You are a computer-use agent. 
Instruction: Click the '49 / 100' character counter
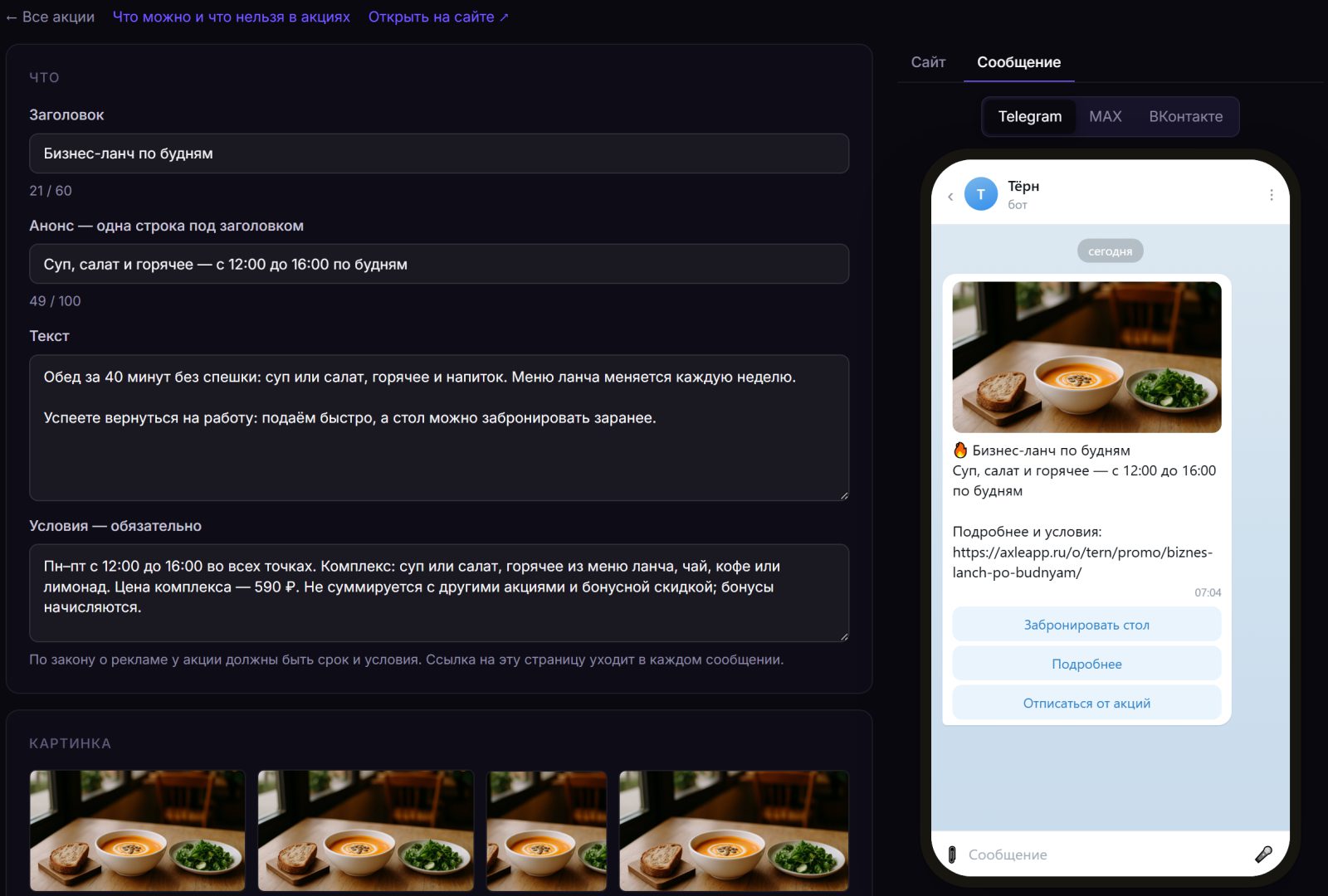tap(55, 301)
